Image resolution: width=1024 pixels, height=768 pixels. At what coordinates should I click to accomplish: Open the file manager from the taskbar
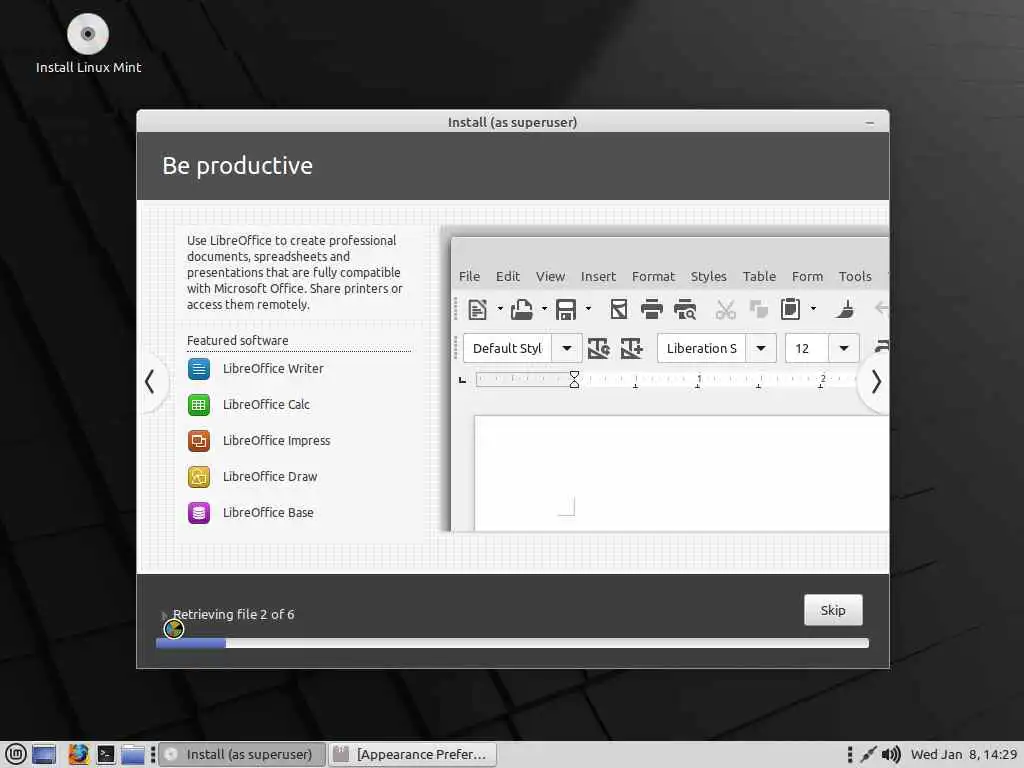click(133, 754)
